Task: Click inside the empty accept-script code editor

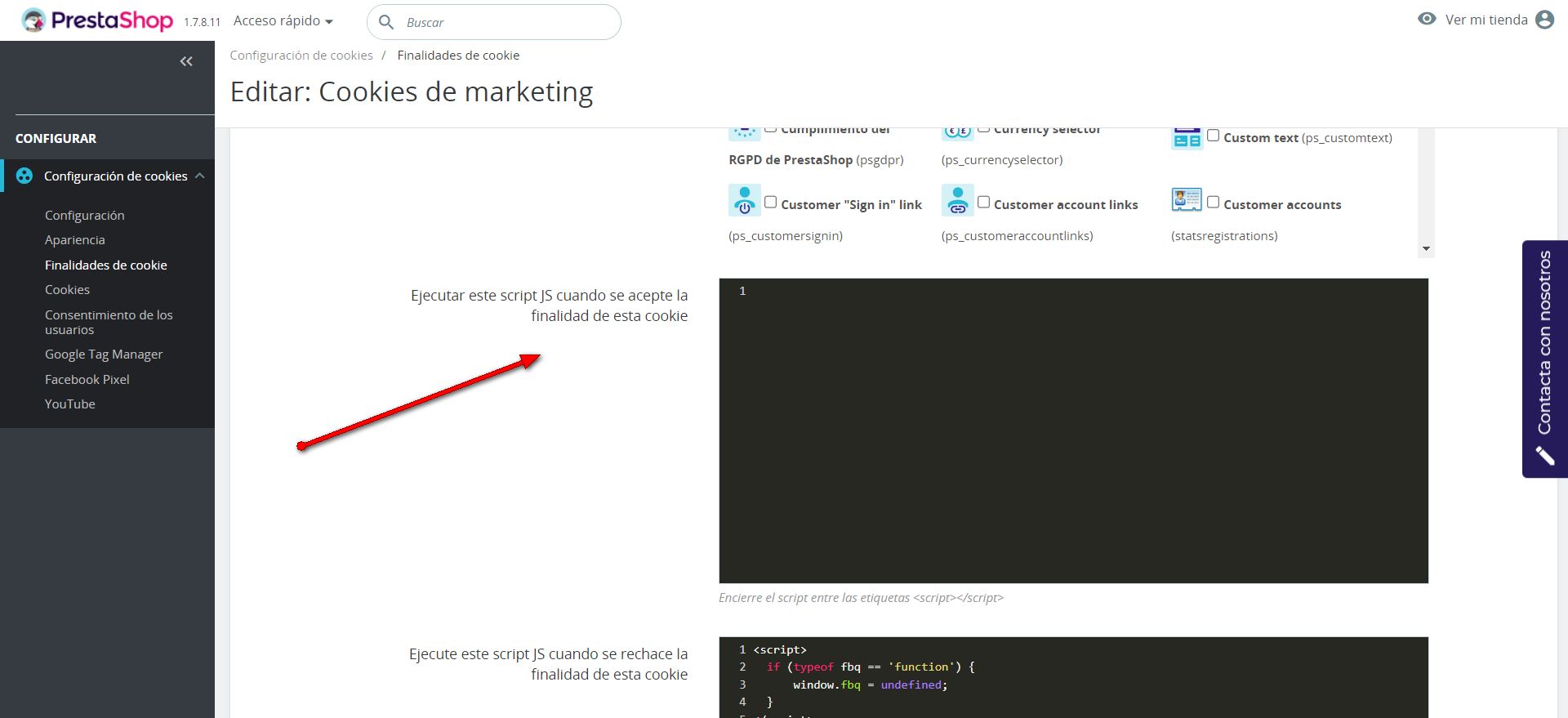Action: [1073, 430]
